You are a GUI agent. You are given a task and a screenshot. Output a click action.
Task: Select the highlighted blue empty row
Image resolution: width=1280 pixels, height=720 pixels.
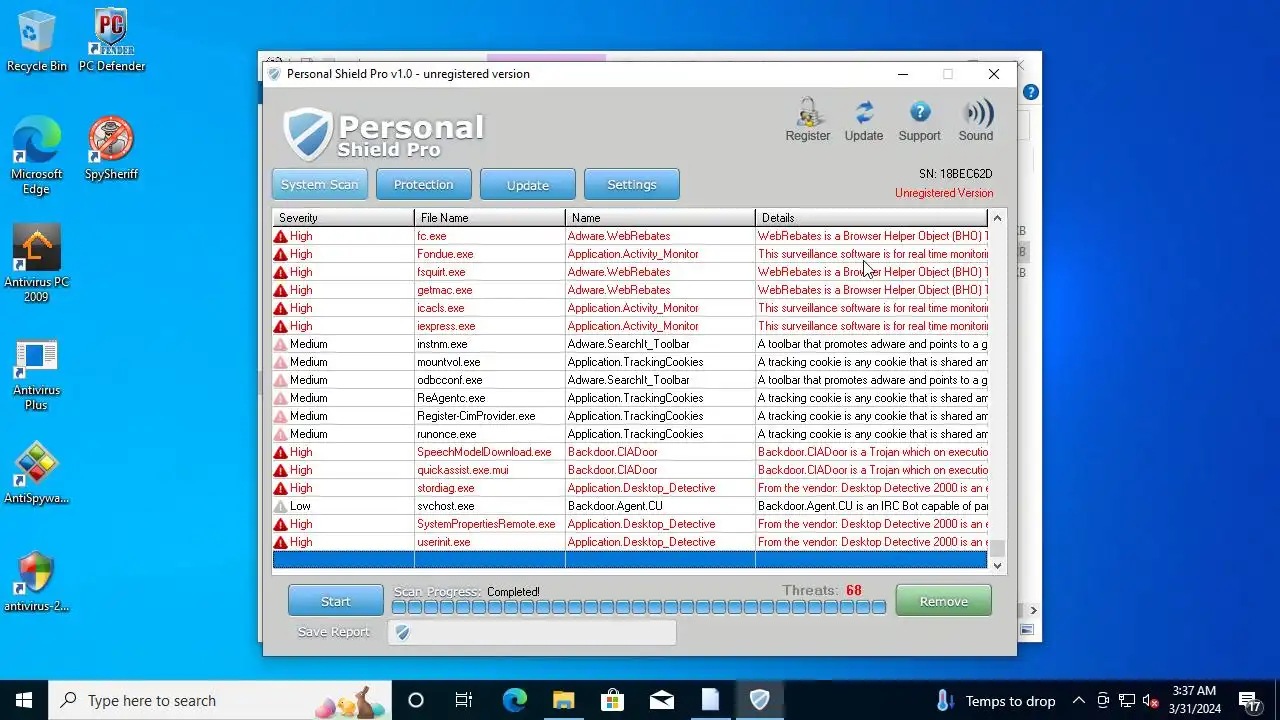(630, 560)
